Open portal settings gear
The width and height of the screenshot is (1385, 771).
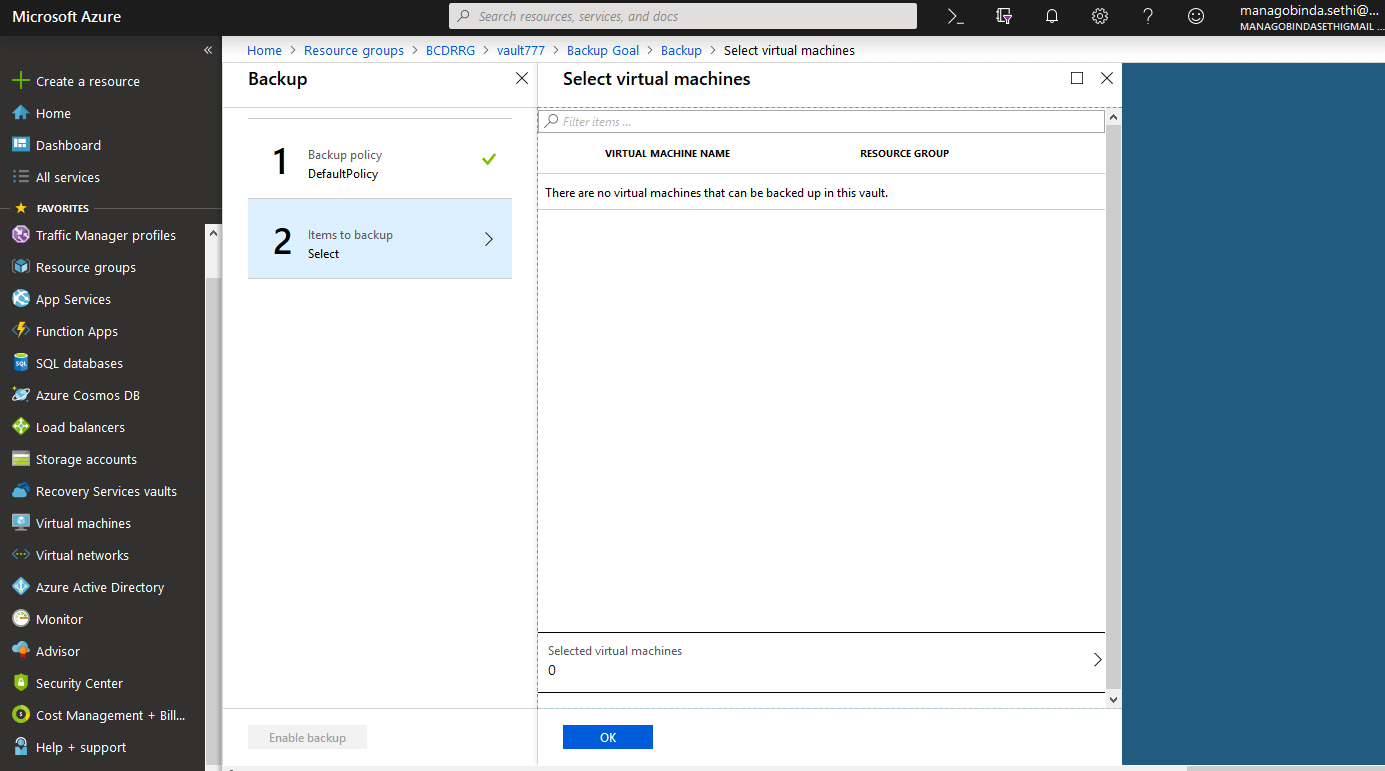pos(1100,16)
